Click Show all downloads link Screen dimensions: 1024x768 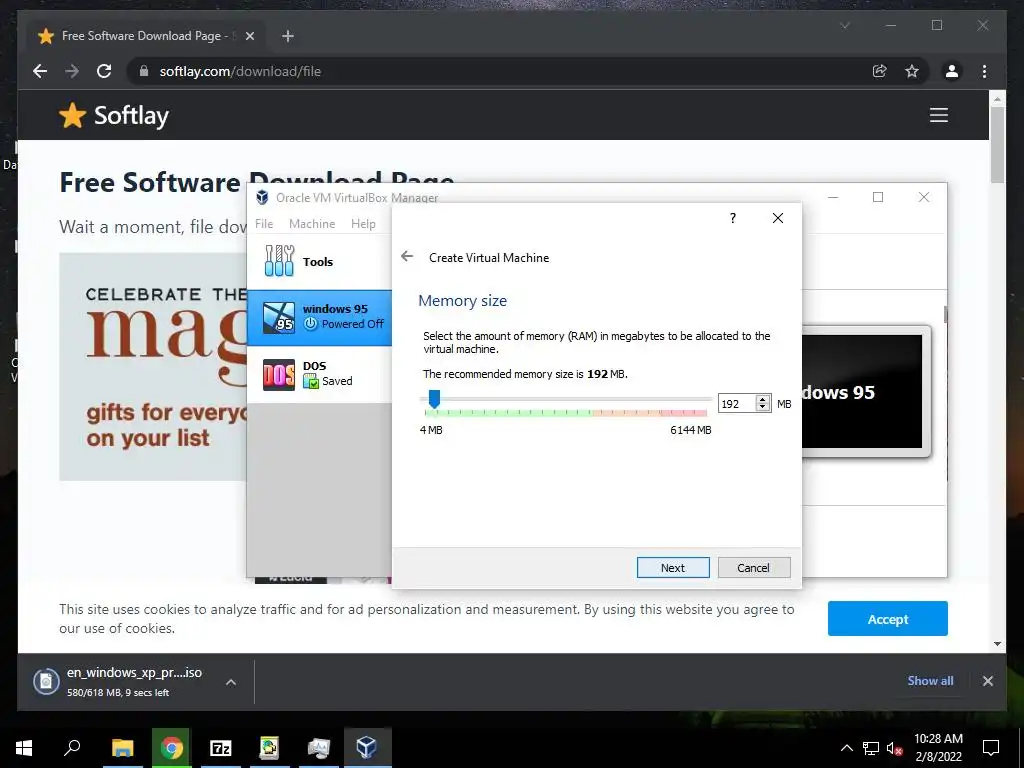click(x=930, y=680)
